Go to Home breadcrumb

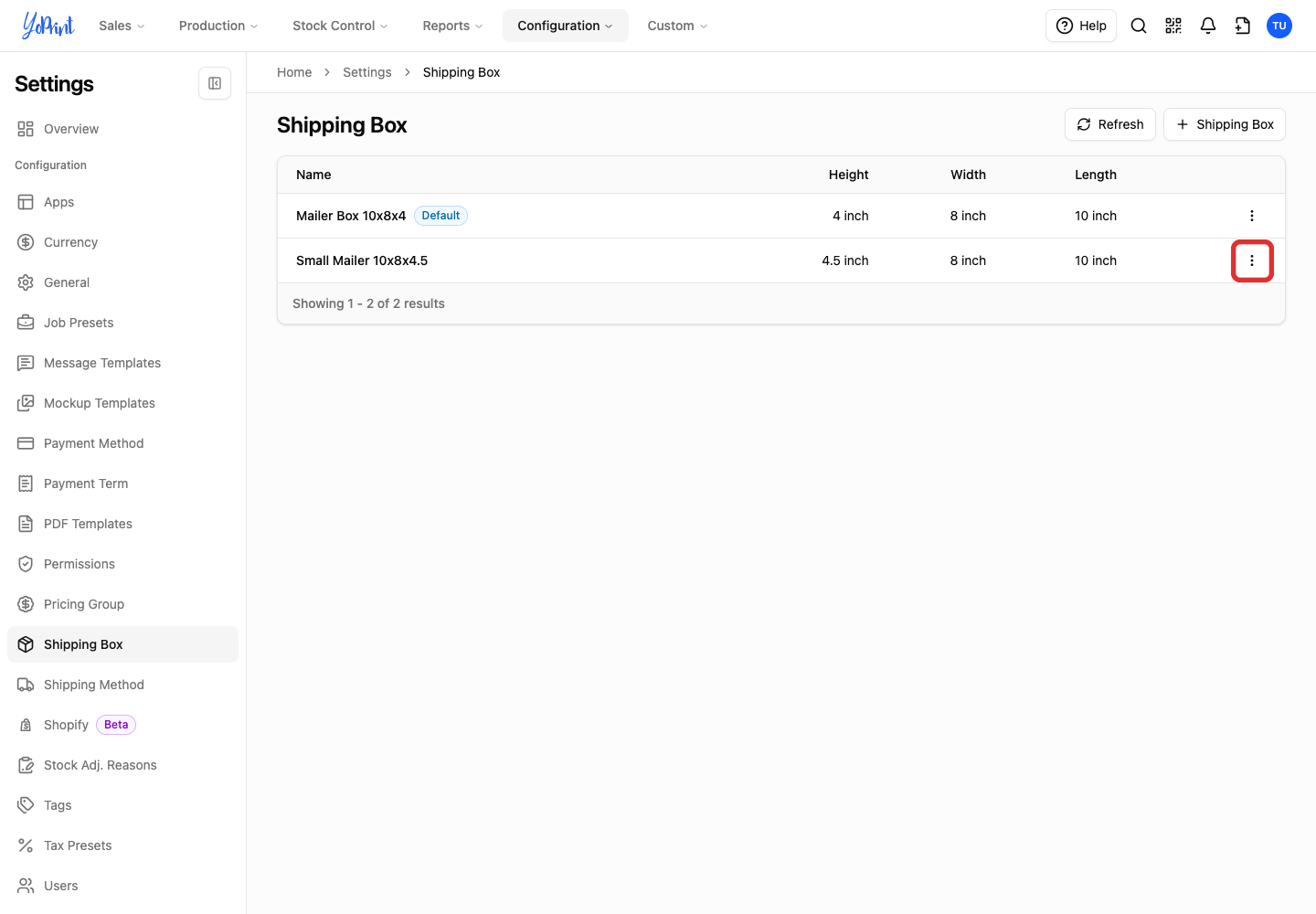click(x=294, y=72)
